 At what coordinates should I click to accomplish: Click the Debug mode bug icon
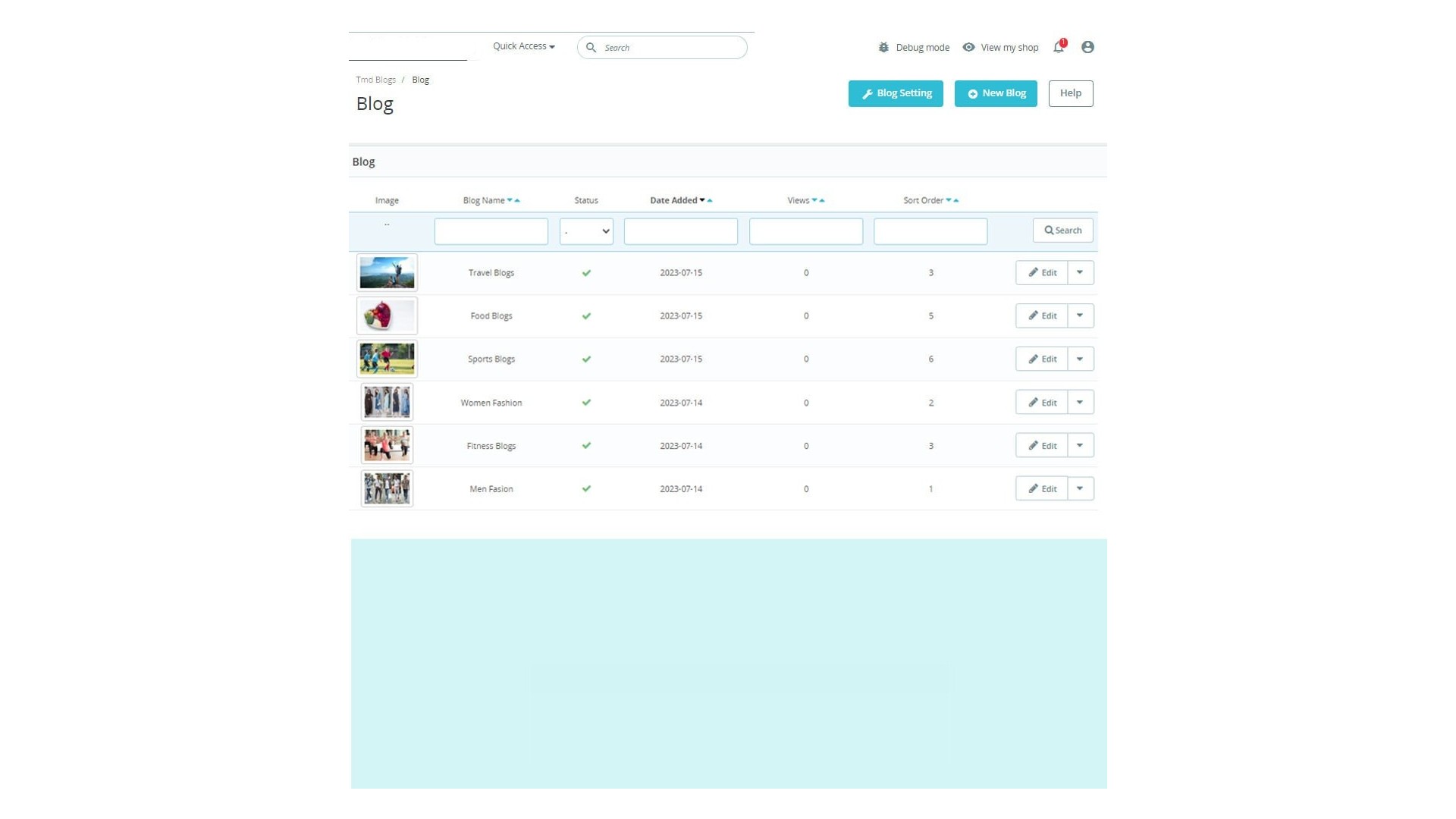click(883, 47)
